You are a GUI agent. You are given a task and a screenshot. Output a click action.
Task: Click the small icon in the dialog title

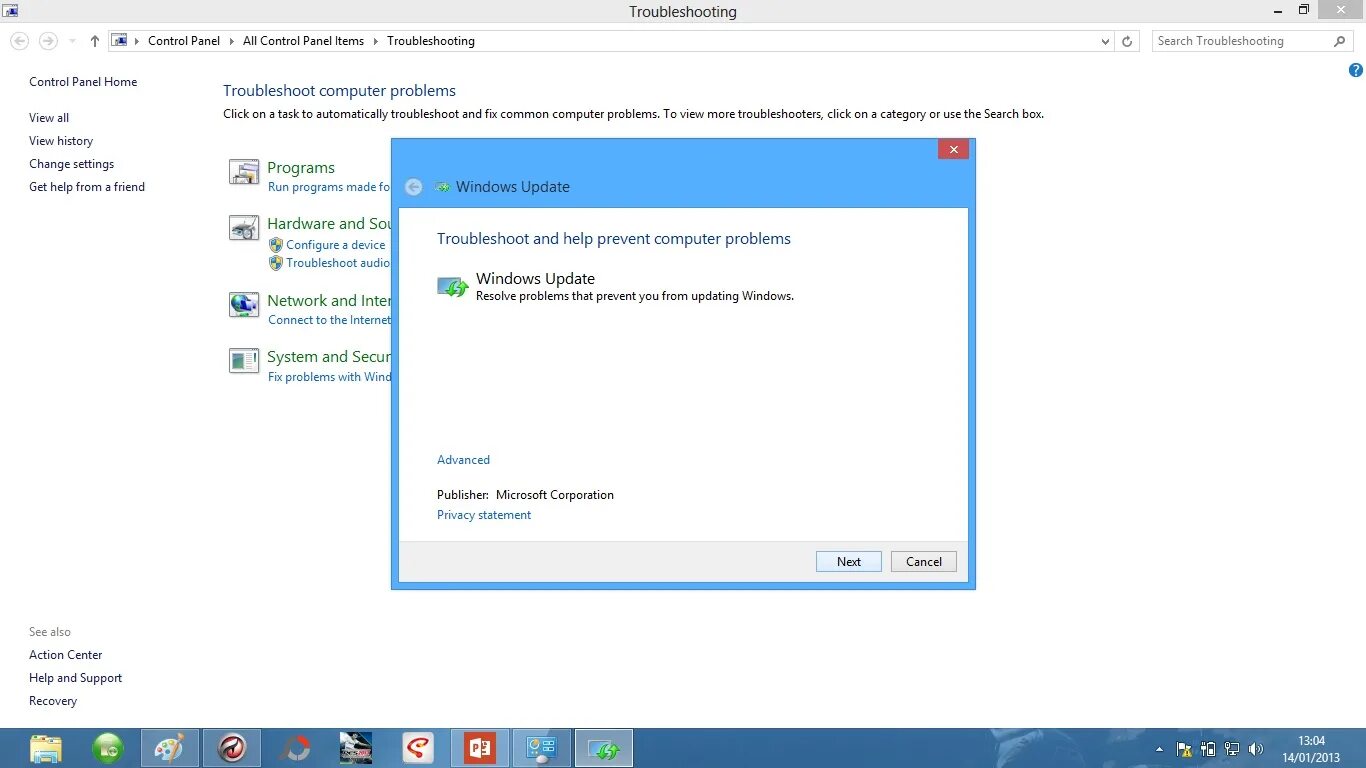pyautogui.click(x=442, y=187)
